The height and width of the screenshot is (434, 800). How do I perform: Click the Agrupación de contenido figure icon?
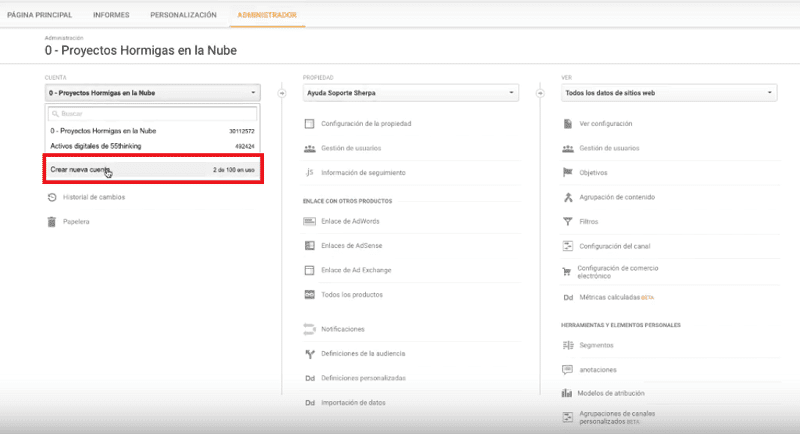click(x=568, y=197)
